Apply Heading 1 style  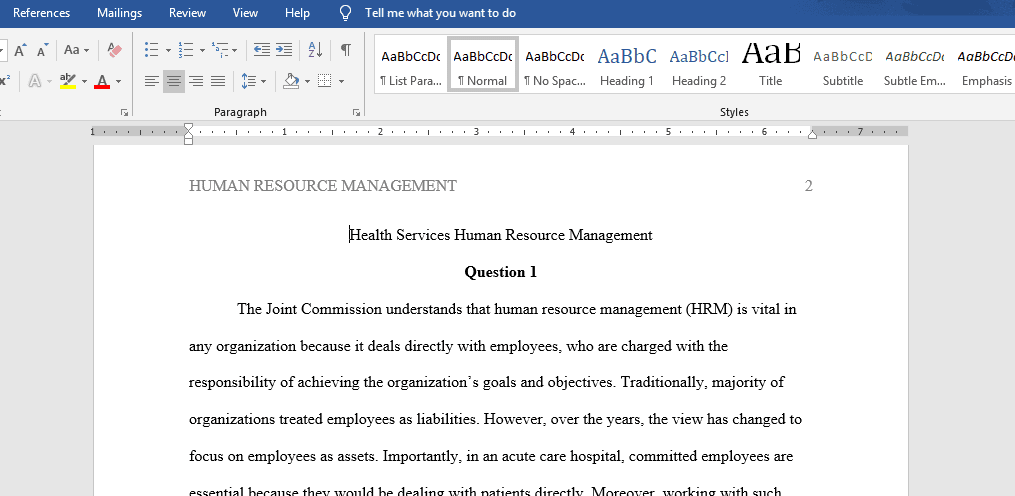click(x=627, y=65)
